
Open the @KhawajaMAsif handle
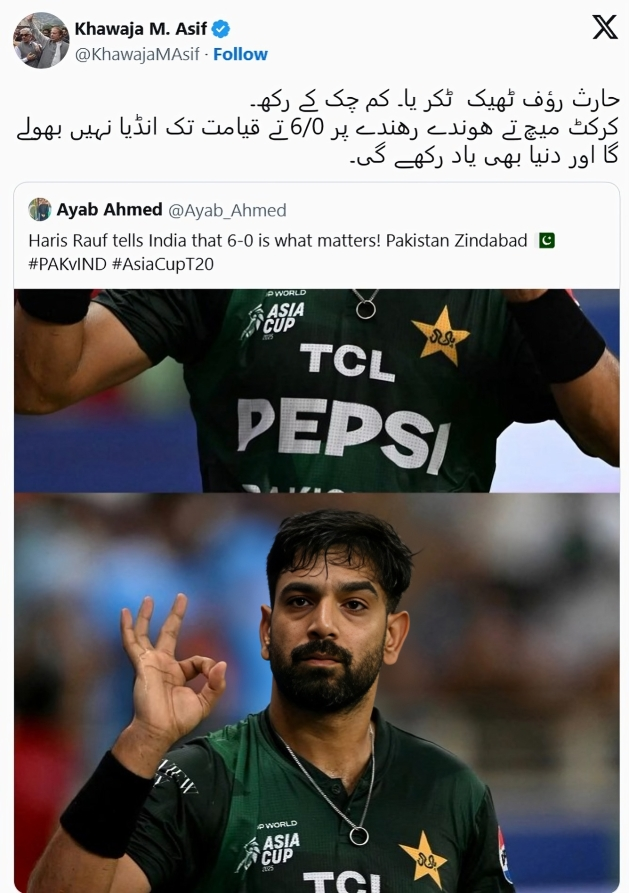click(137, 54)
